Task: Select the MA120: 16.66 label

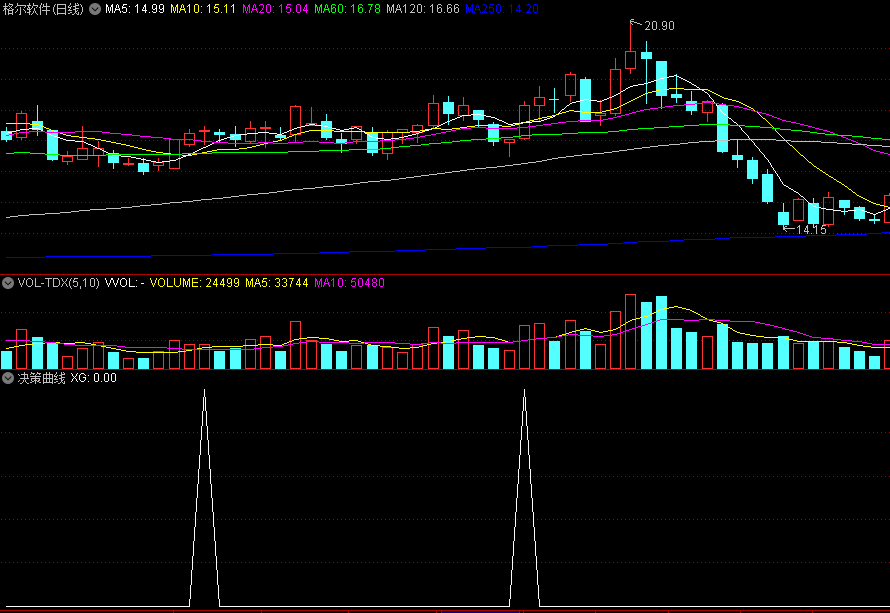Action: pos(422,9)
